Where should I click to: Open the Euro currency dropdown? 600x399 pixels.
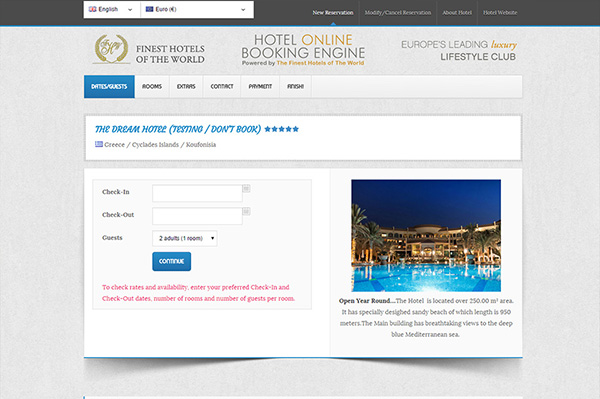[x=197, y=10]
